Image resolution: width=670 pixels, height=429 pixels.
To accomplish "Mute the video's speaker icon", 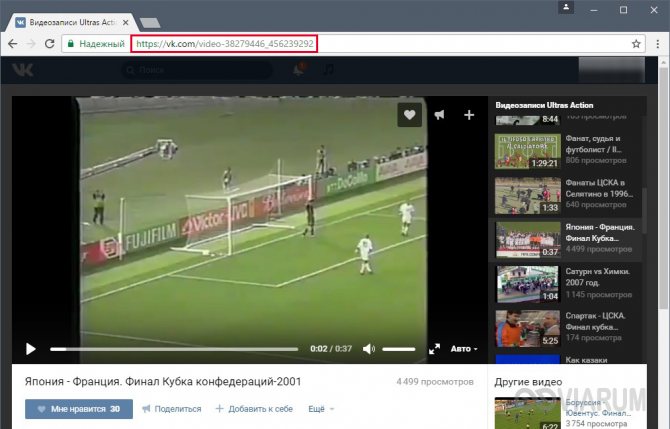I will pyautogui.click(x=368, y=349).
